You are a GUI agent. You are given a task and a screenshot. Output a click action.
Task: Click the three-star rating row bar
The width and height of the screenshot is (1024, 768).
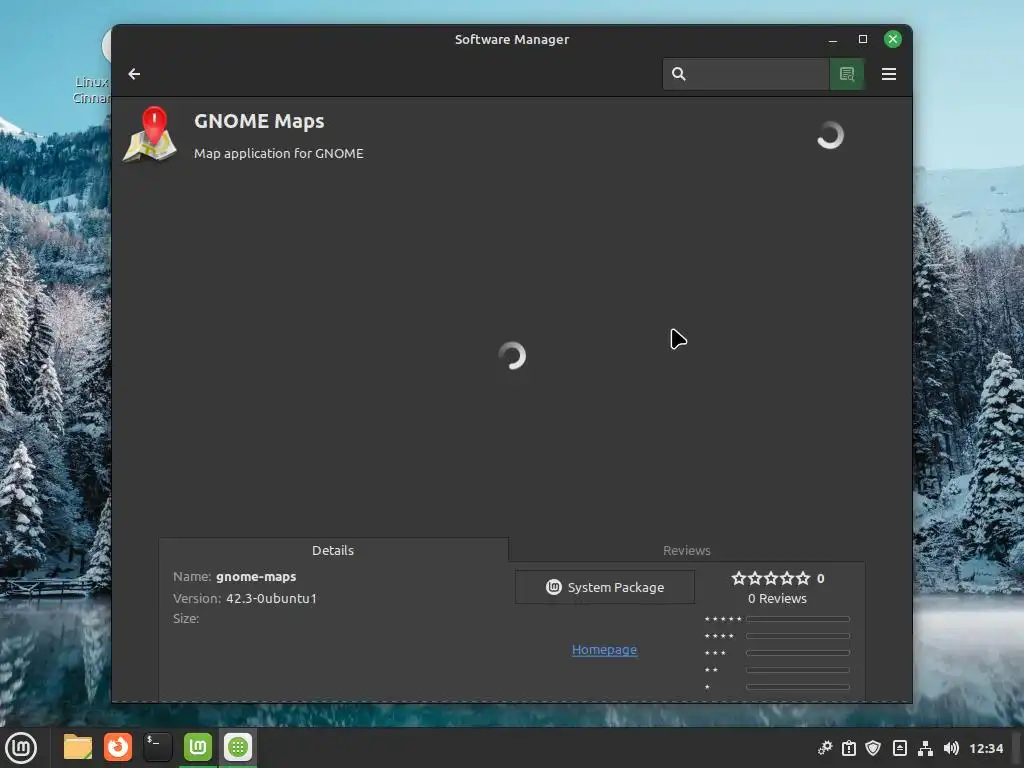[x=797, y=652]
